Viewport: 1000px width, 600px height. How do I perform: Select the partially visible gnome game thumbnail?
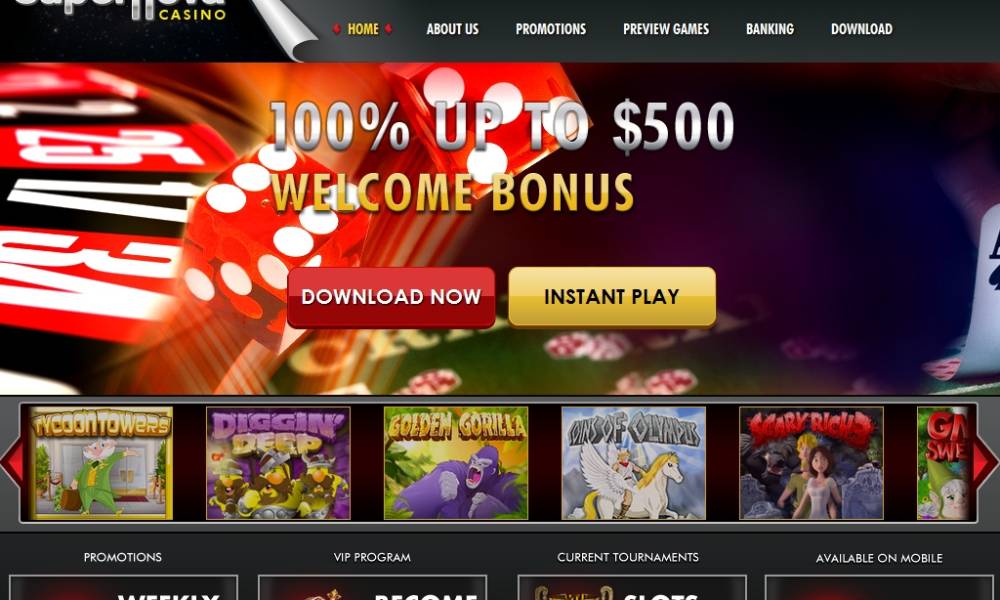(944, 463)
